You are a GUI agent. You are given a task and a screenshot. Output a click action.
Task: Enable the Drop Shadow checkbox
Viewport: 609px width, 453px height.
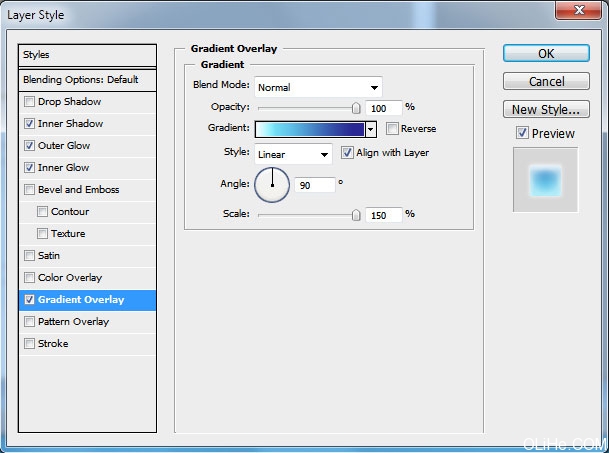point(29,102)
